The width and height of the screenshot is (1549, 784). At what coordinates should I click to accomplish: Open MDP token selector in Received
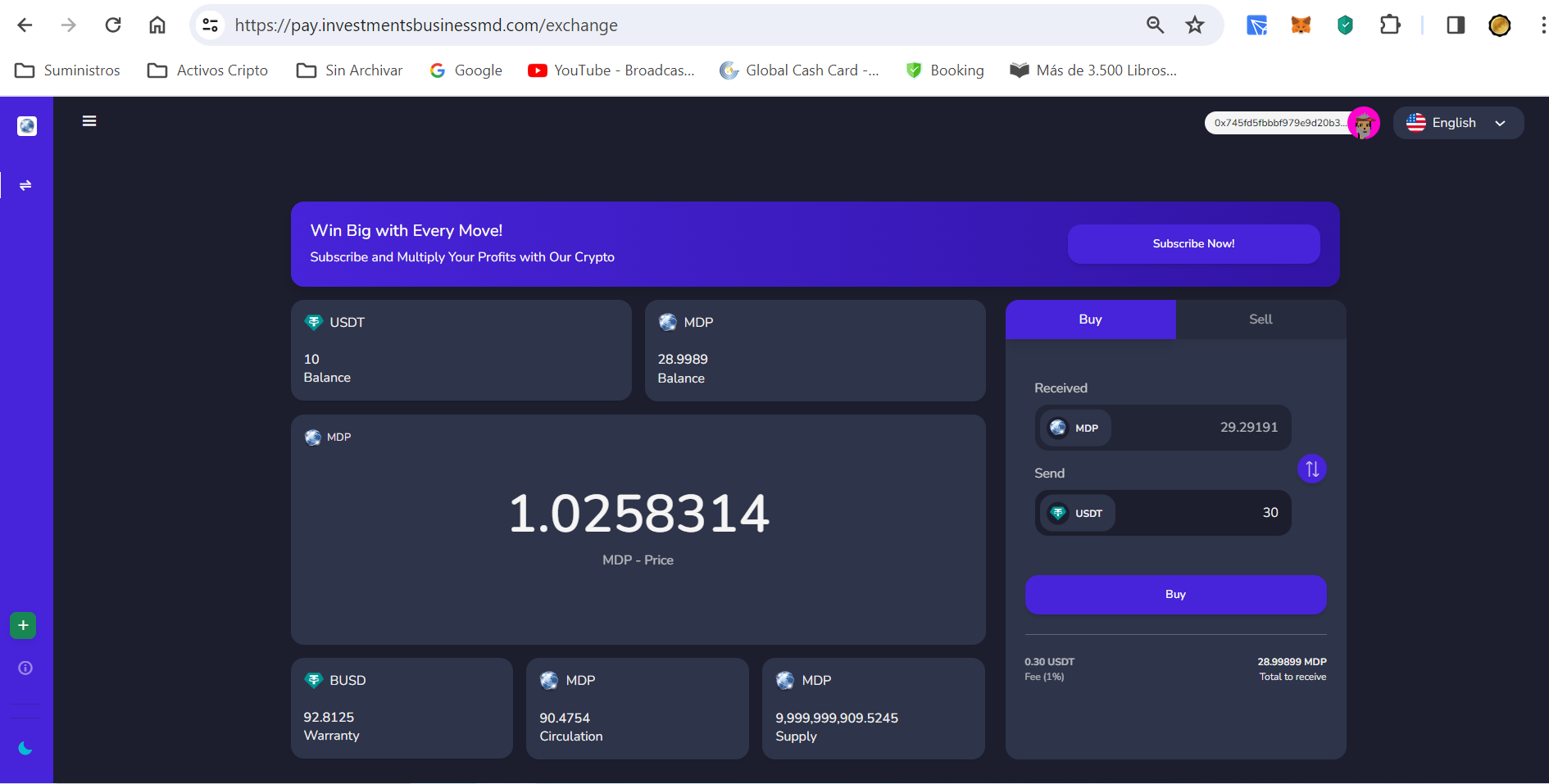tap(1075, 428)
